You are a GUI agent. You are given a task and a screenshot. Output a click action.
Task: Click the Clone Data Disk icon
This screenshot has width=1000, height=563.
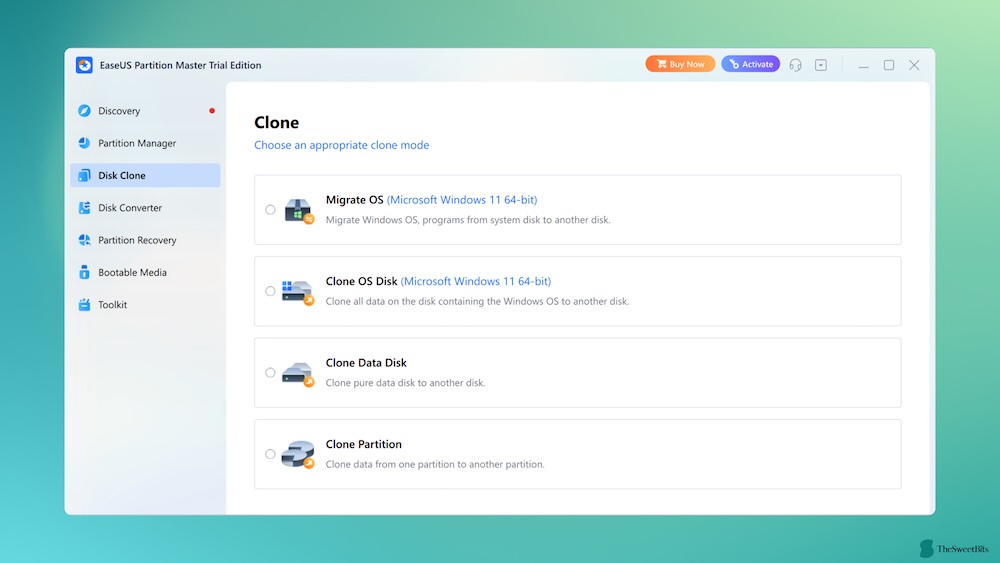298,374
